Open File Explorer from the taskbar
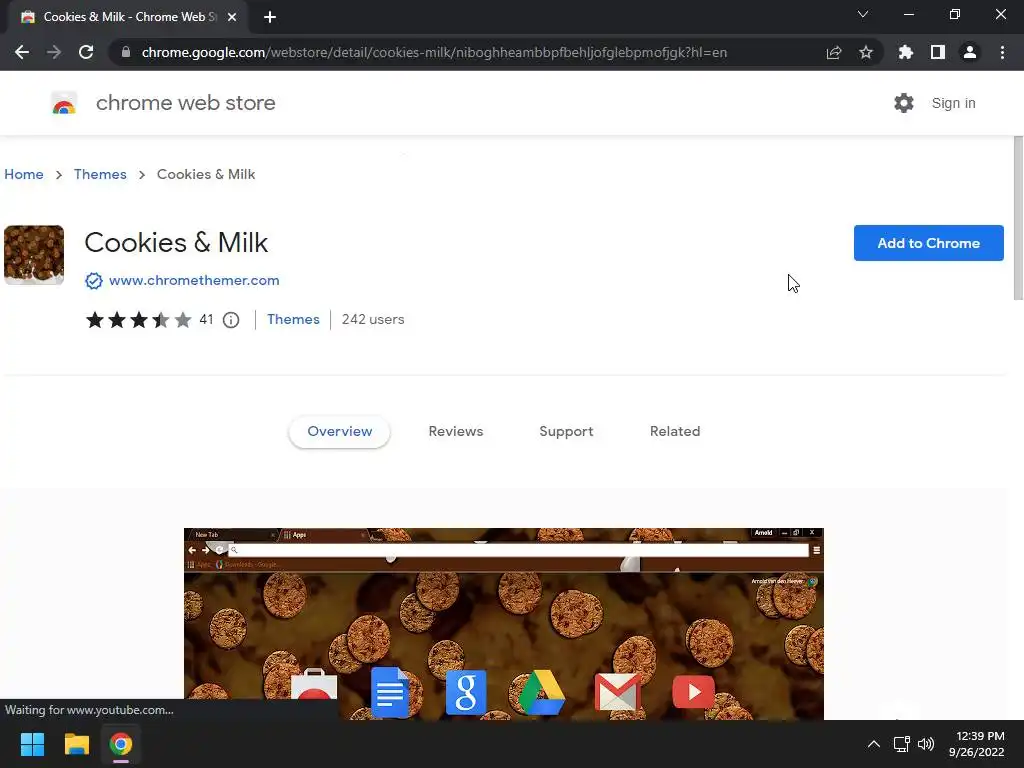Screen dimensions: 1024x768 click(76, 744)
